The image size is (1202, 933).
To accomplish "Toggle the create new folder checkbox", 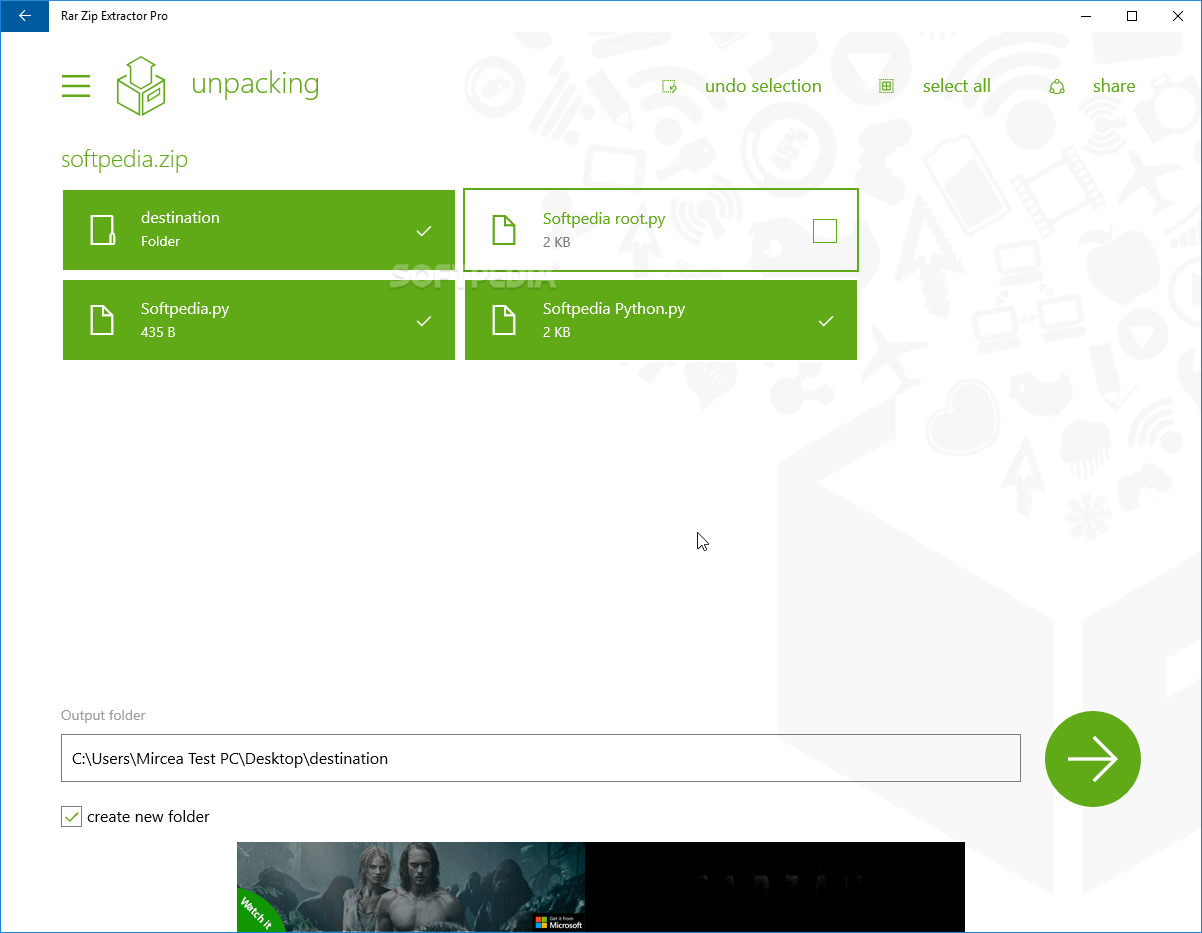I will pyautogui.click(x=71, y=817).
